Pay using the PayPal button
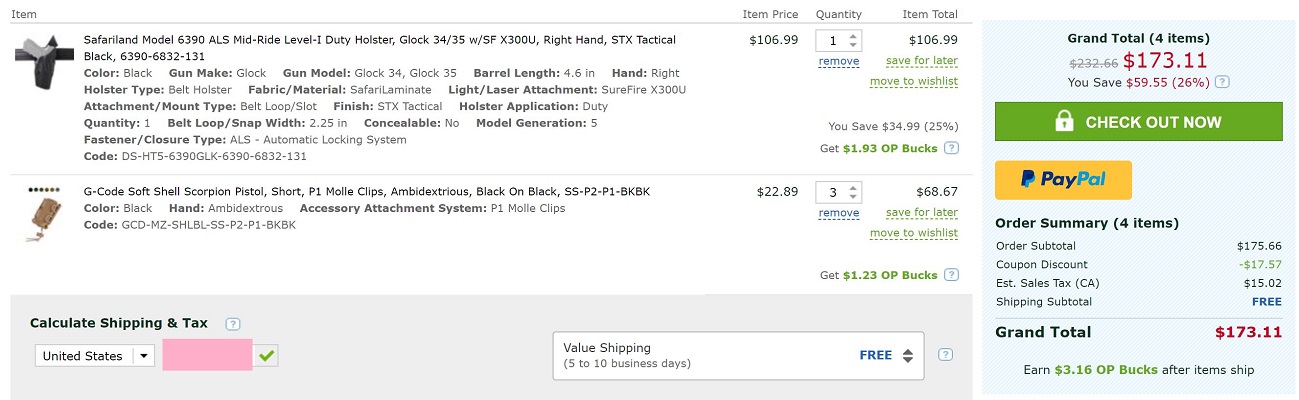1299x400 pixels. pyautogui.click(x=1063, y=180)
